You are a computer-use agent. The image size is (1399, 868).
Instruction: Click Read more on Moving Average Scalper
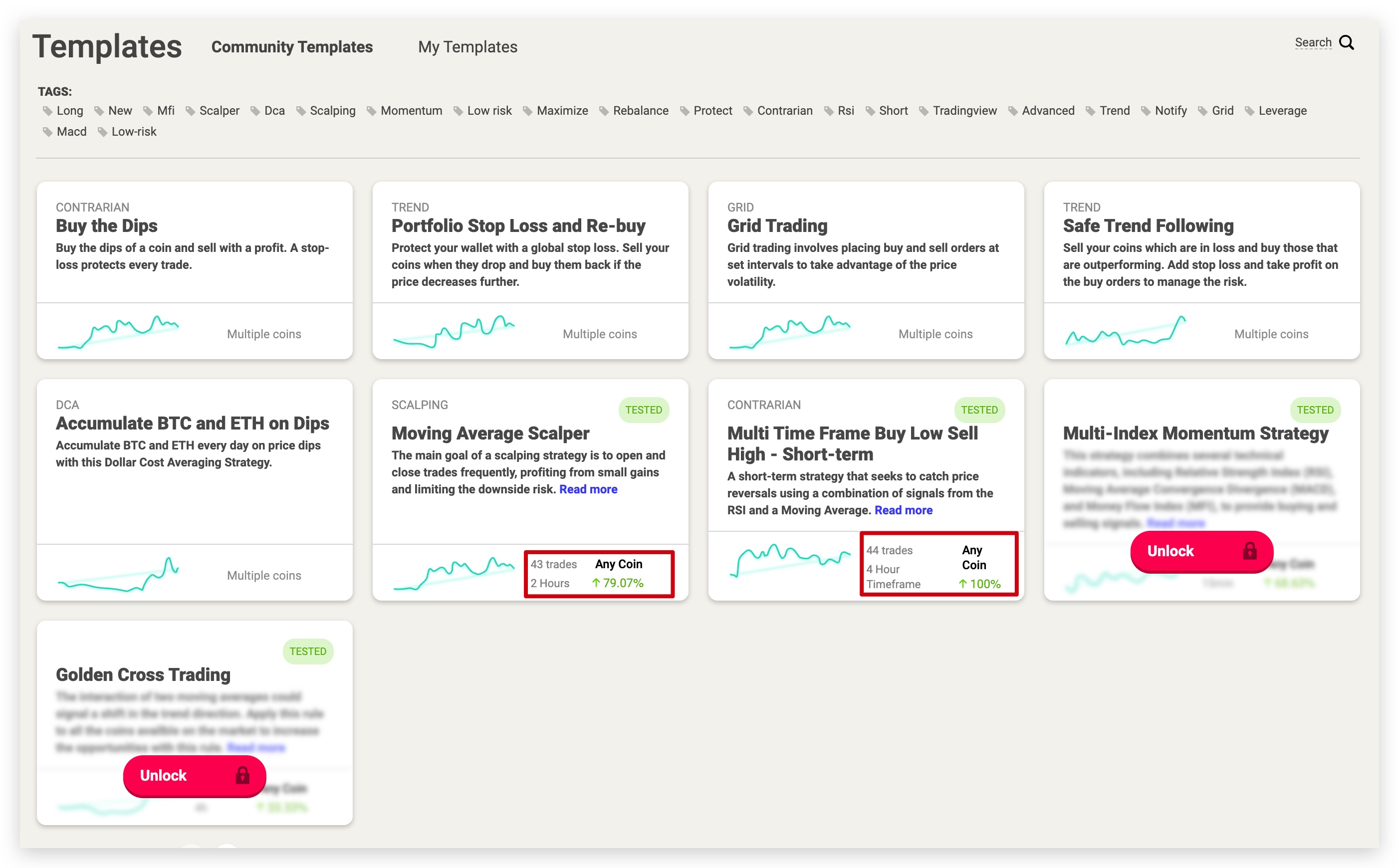[588, 489]
